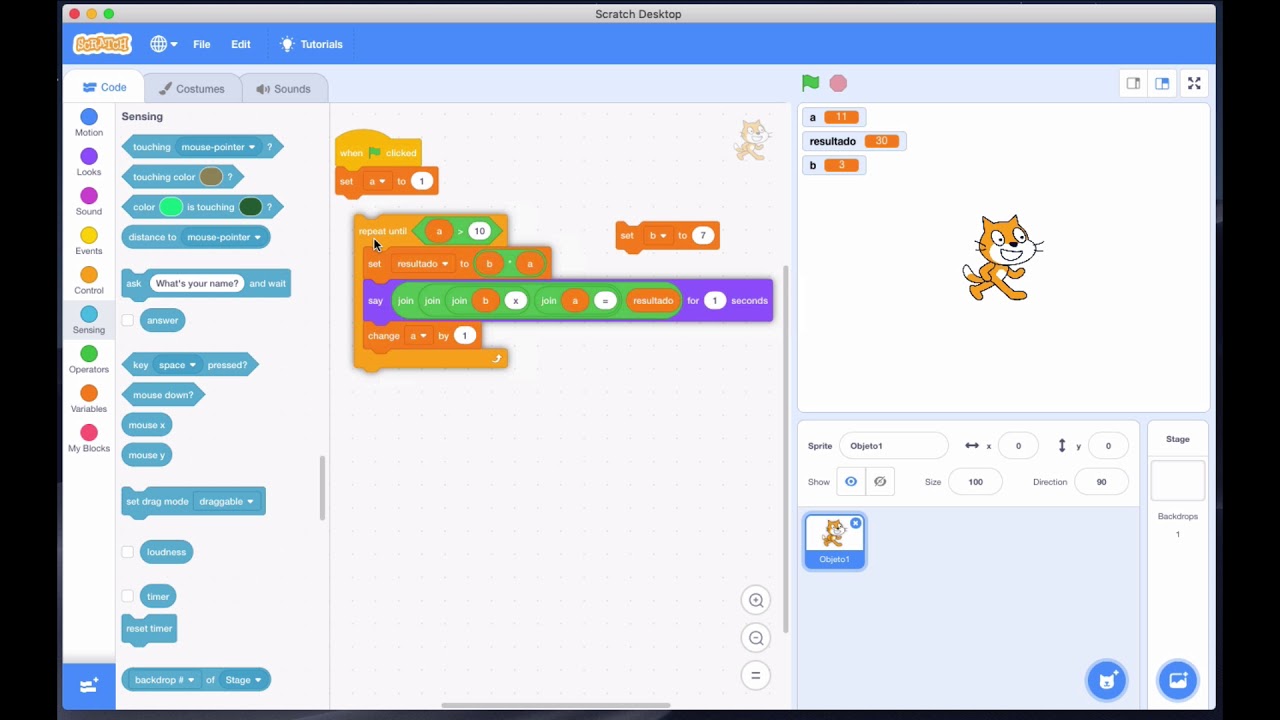This screenshot has width=1280, height=720.
Task: Open mouse-pointer dropdown in touching block
Action: [218, 147]
